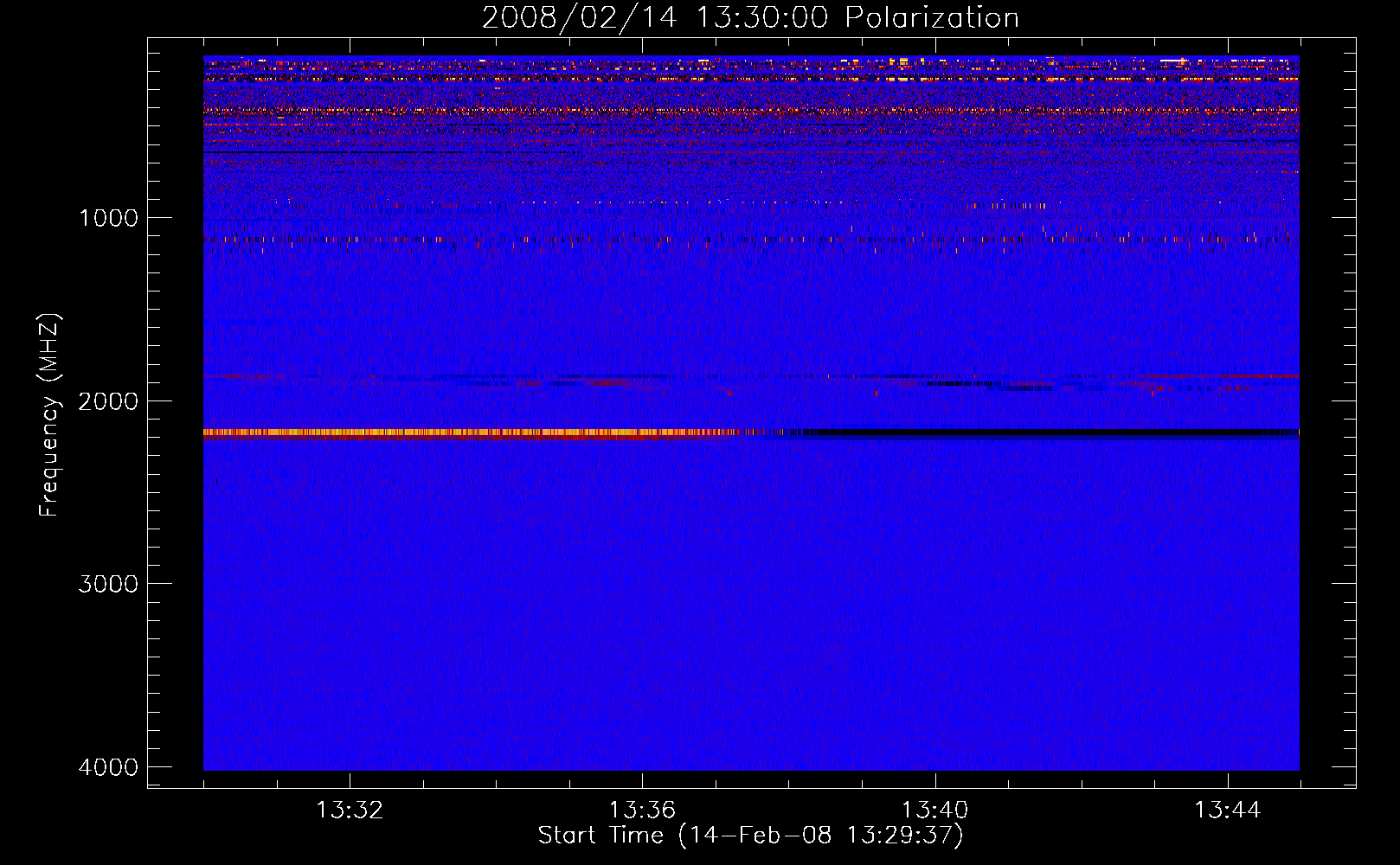Click the 13:36 time tick label
The image size is (1400, 865).
[x=642, y=811]
